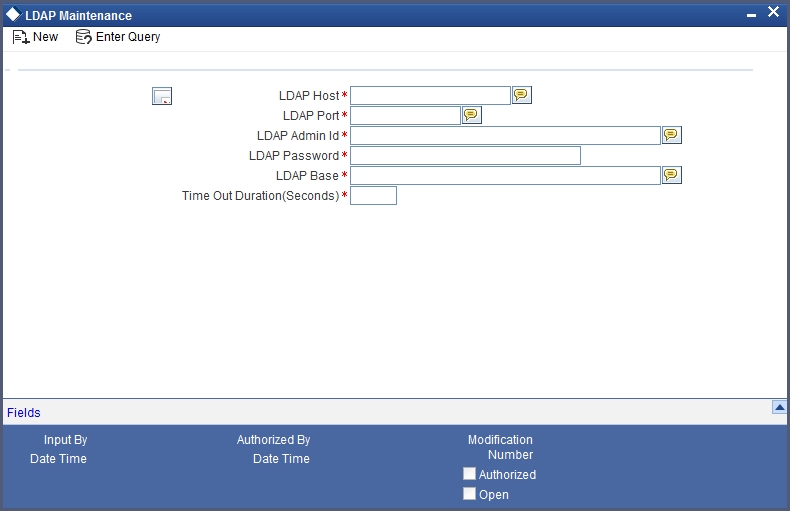This screenshot has width=790, height=511.
Task: Click the small form icon left of LDAP Host
Action: point(162,96)
